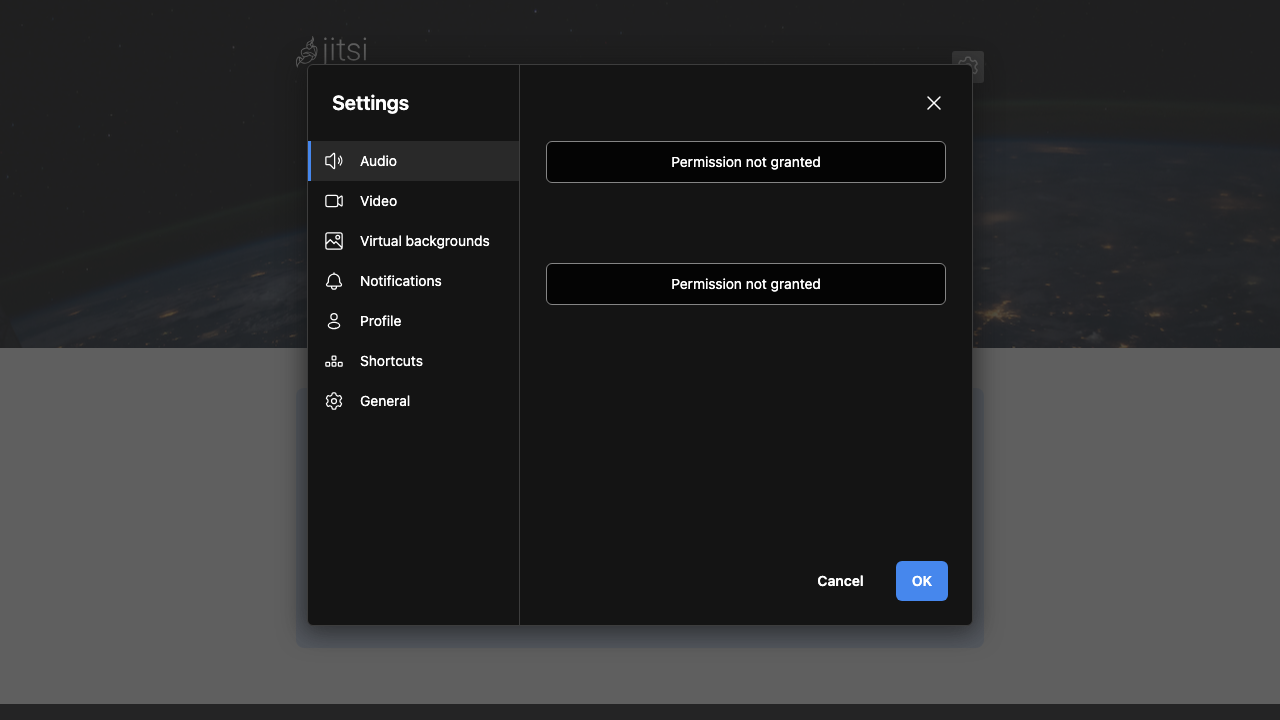Click the General gear icon
This screenshot has height=720, width=1280.
tap(334, 401)
